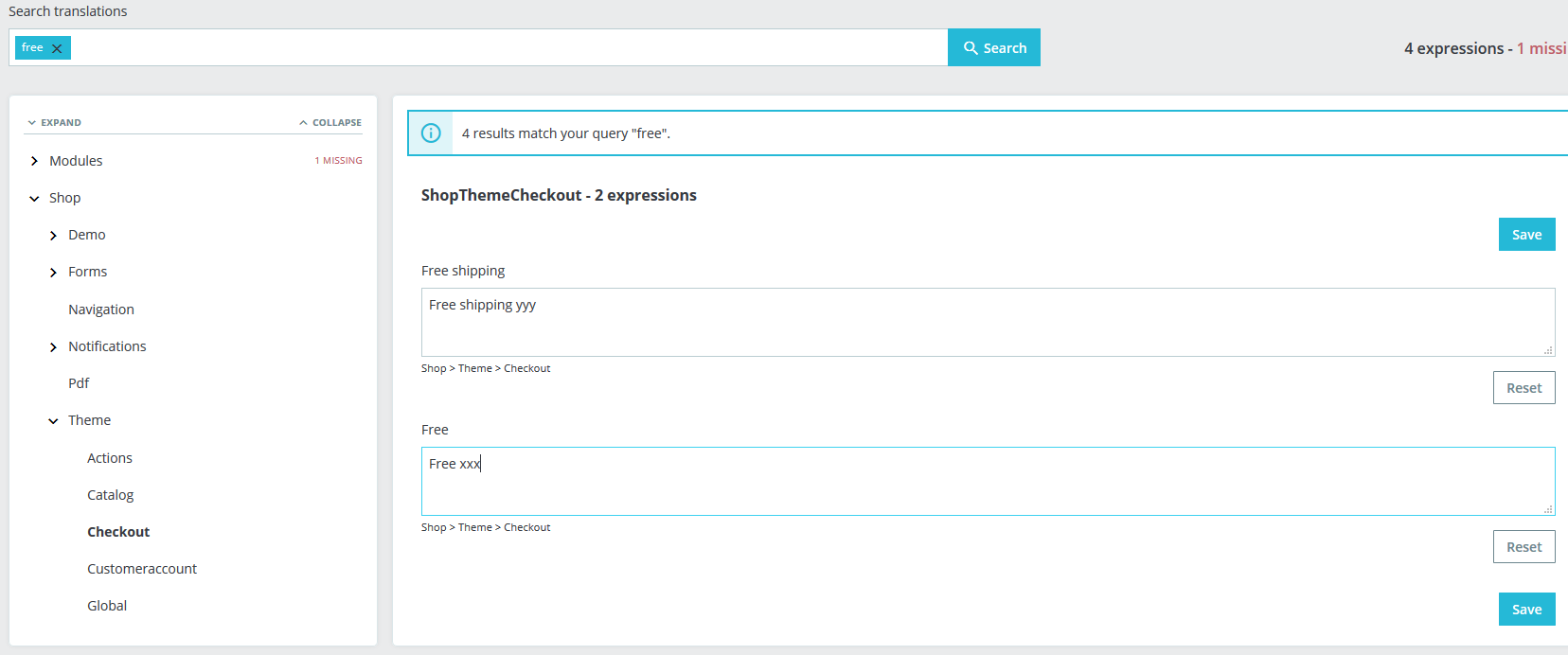1568x655 pixels.
Task: Remove the 'free' search tag
Action: (57, 48)
